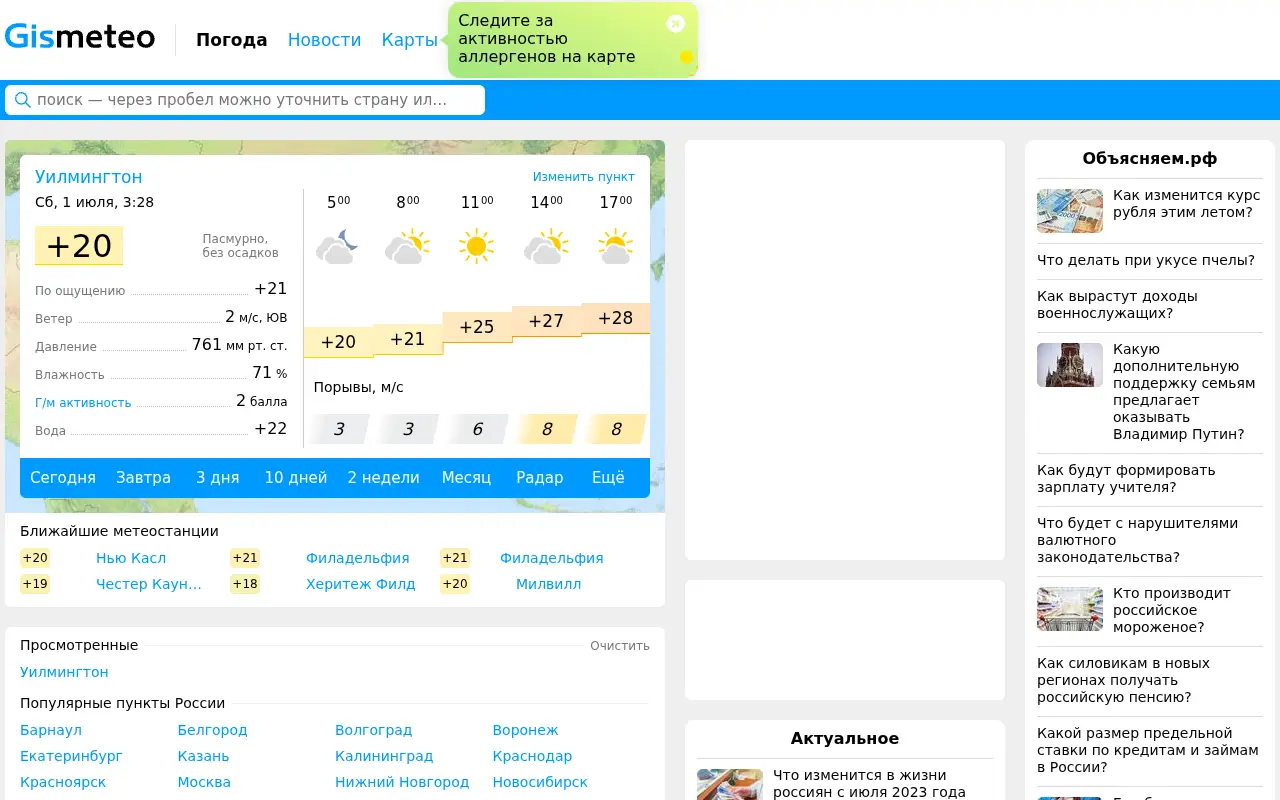Open Екатеринбург city weather link
Image resolution: width=1280 pixels, height=800 pixels.
[71, 756]
